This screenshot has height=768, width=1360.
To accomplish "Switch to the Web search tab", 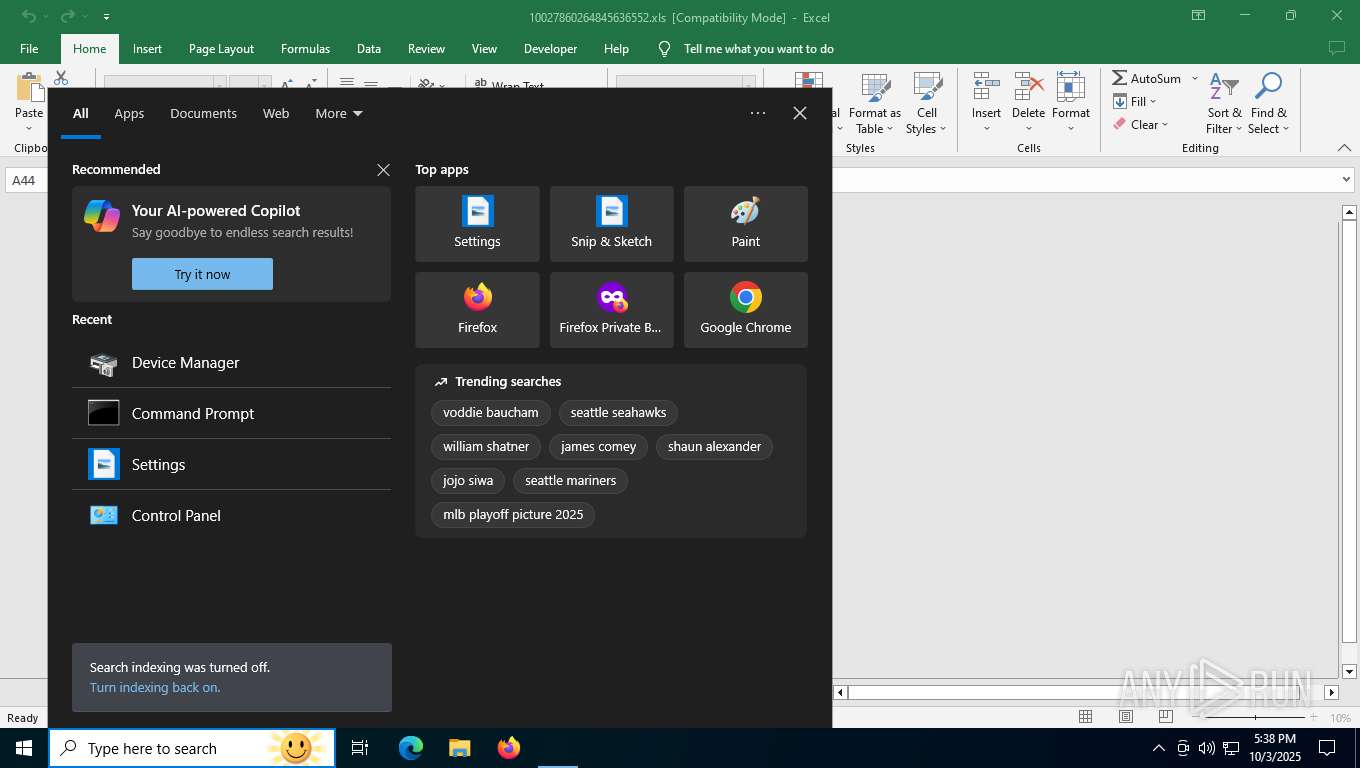I will 276,113.
